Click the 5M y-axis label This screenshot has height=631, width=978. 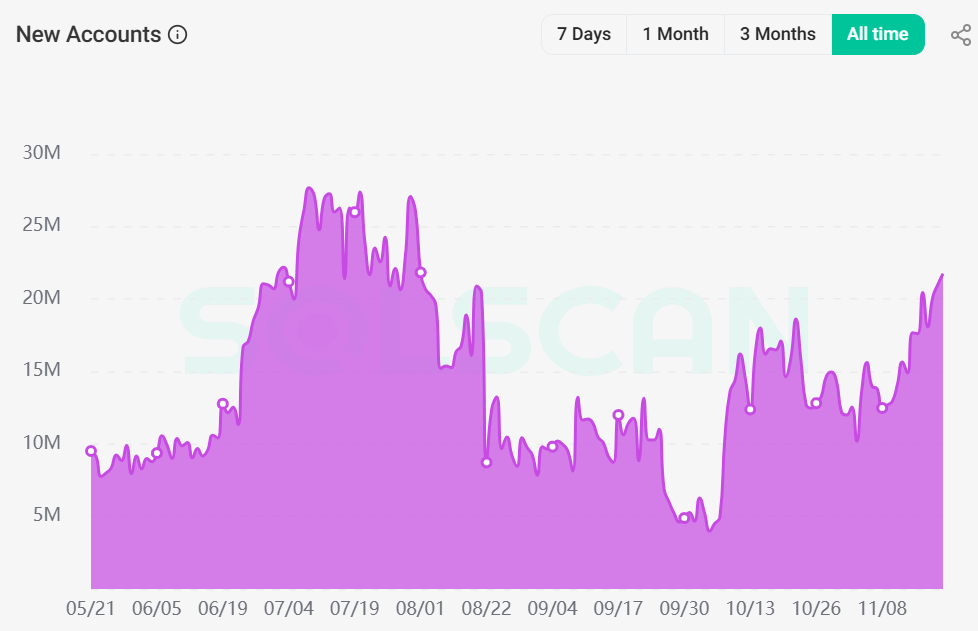click(47, 514)
